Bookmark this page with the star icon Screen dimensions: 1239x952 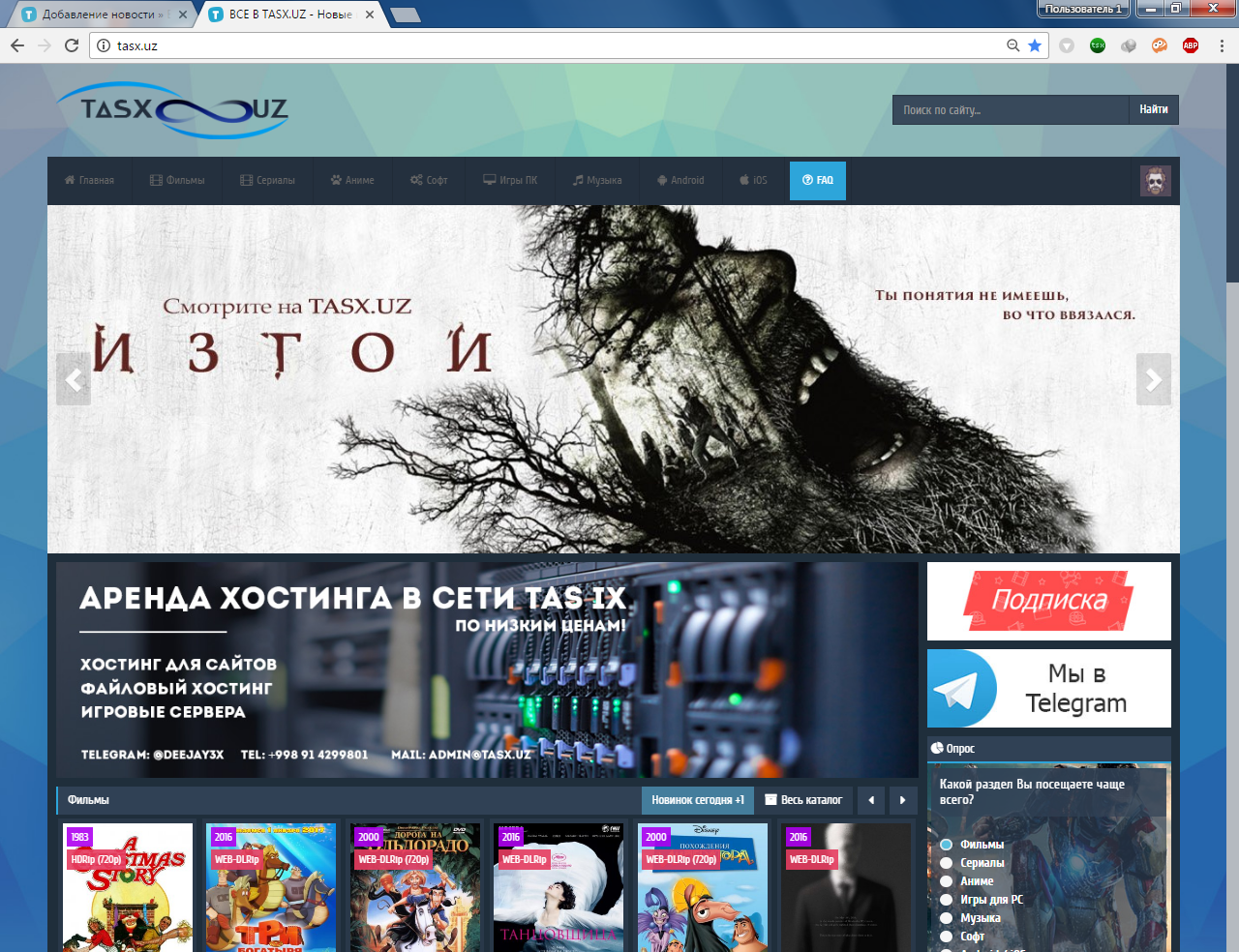[1035, 45]
